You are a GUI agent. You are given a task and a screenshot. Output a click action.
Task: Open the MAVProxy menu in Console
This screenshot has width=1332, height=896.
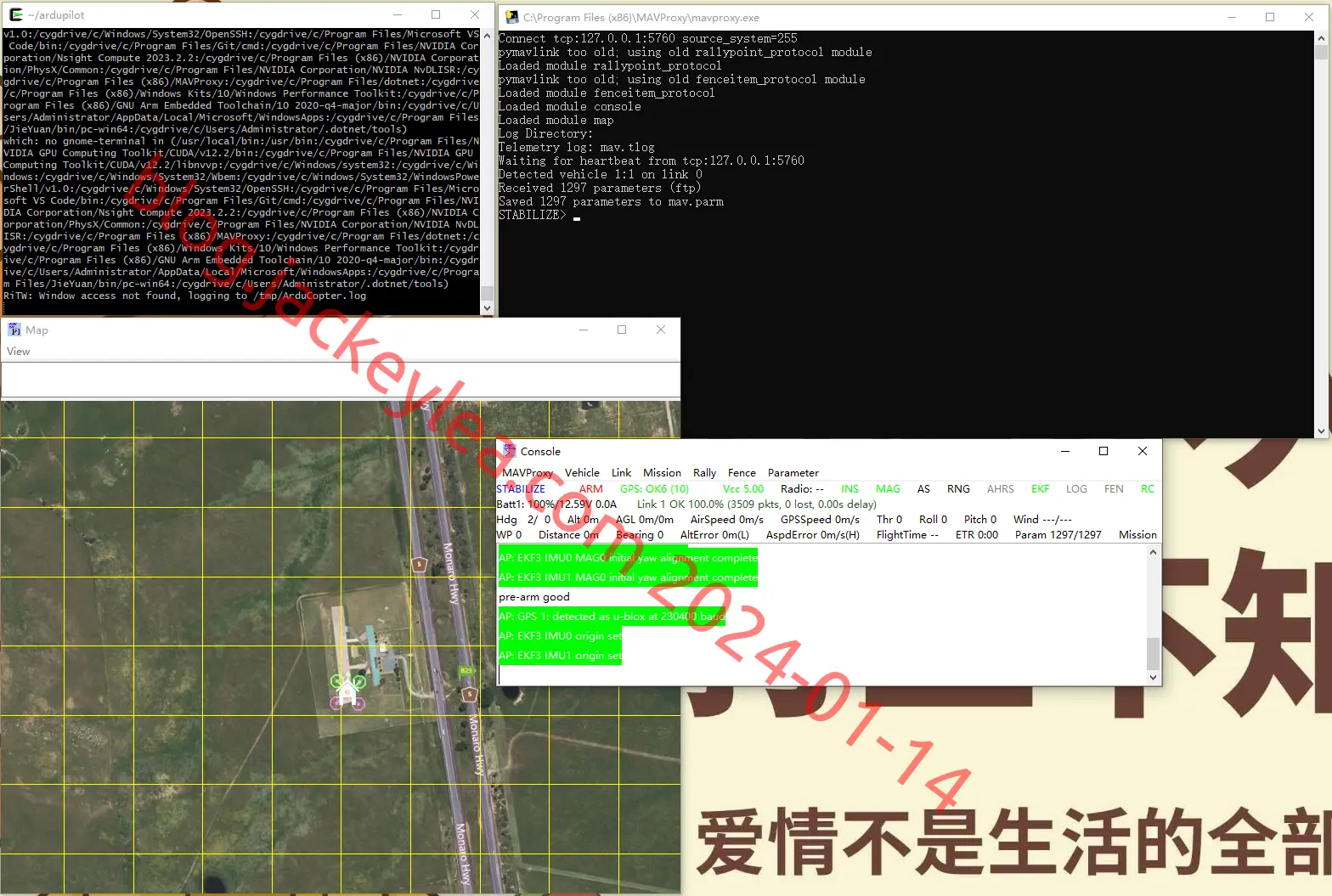pyautogui.click(x=528, y=473)
